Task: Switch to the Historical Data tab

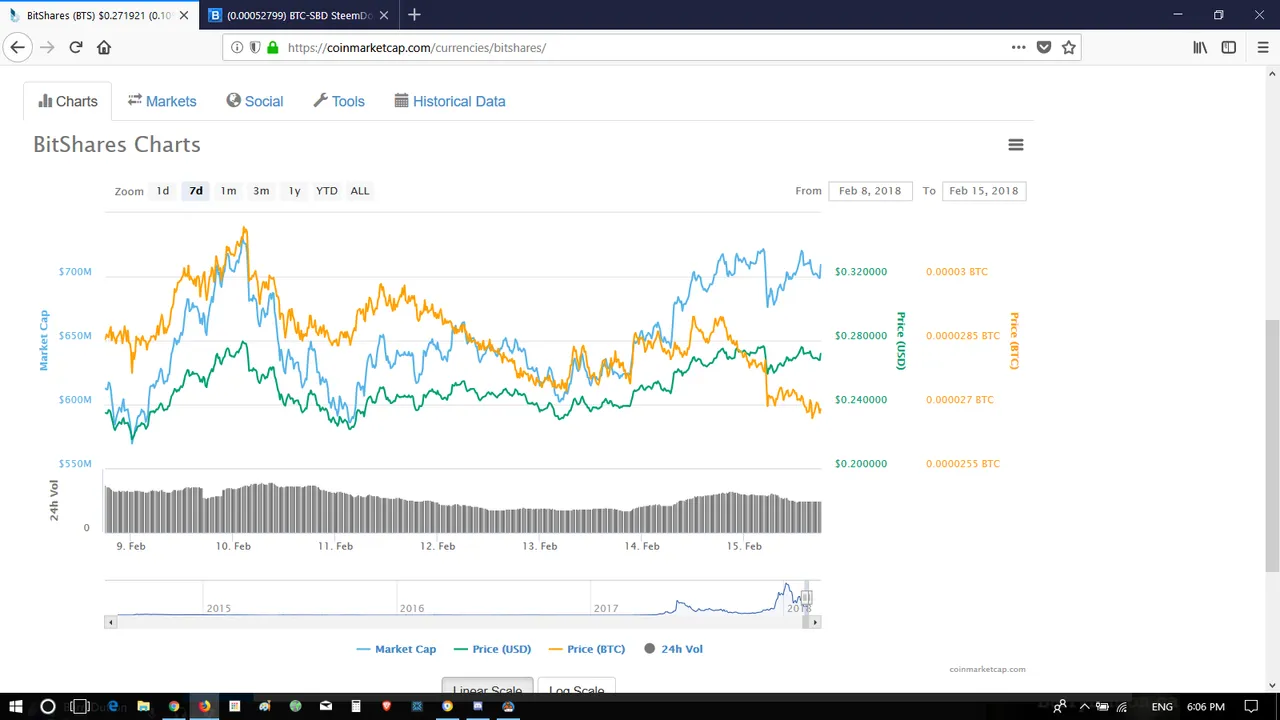Action: pyautogui.click(x=450, y=101)
